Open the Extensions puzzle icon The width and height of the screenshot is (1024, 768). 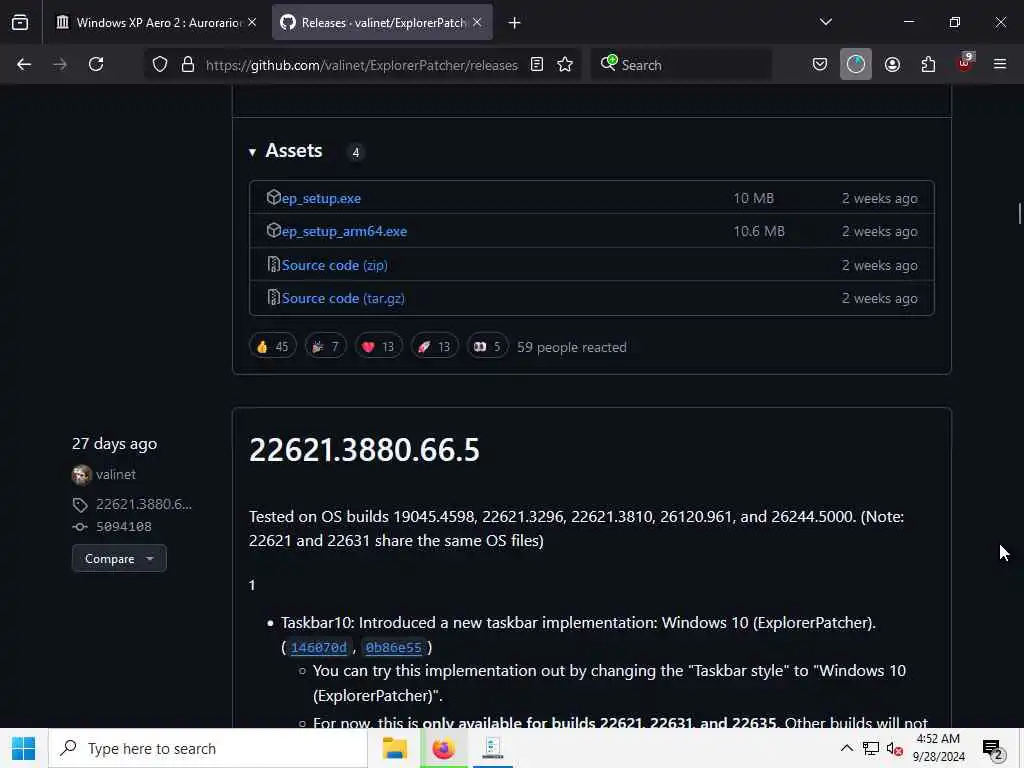[928, 64]
